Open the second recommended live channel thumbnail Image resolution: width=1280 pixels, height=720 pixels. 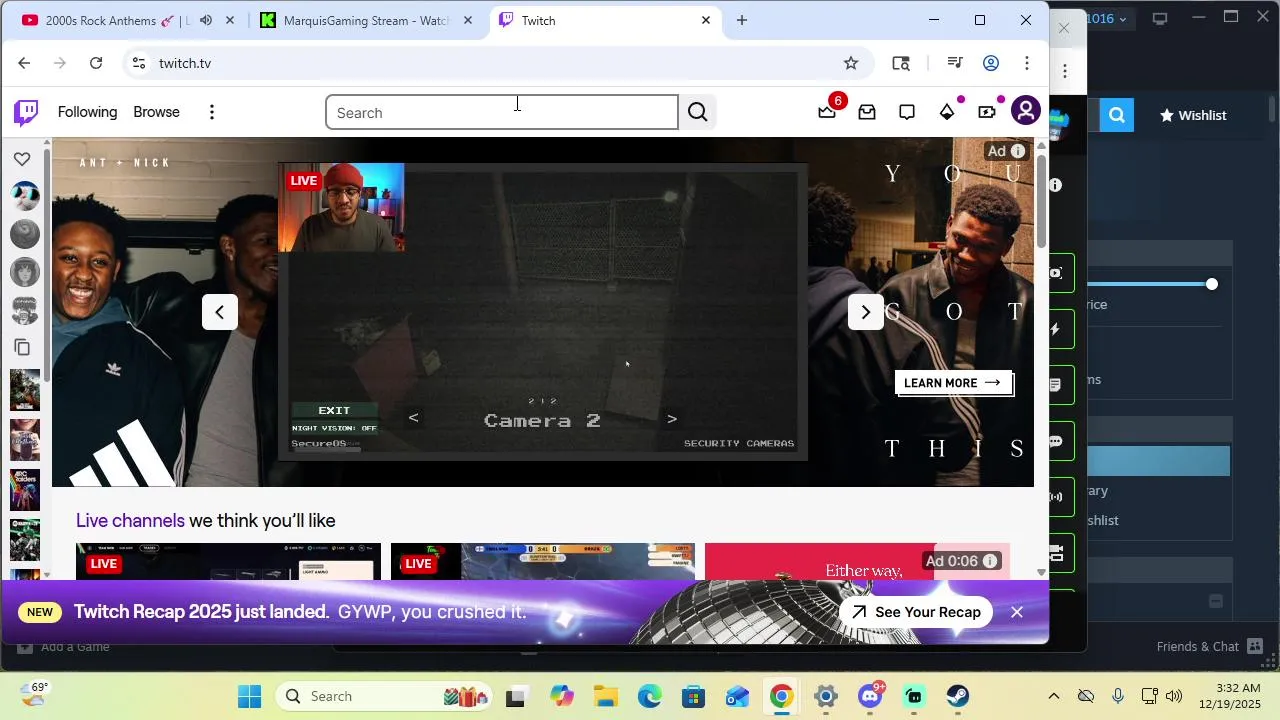[543, 561]
